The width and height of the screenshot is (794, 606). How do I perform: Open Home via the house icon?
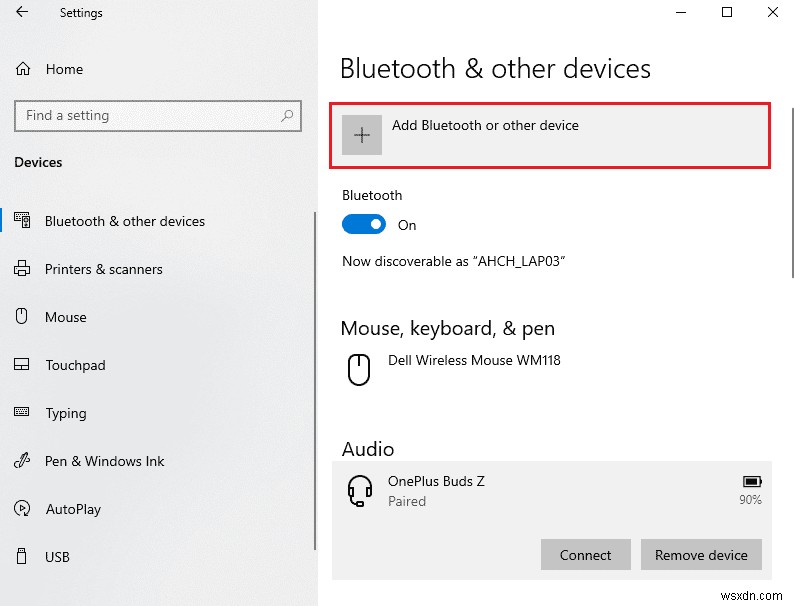23,69
